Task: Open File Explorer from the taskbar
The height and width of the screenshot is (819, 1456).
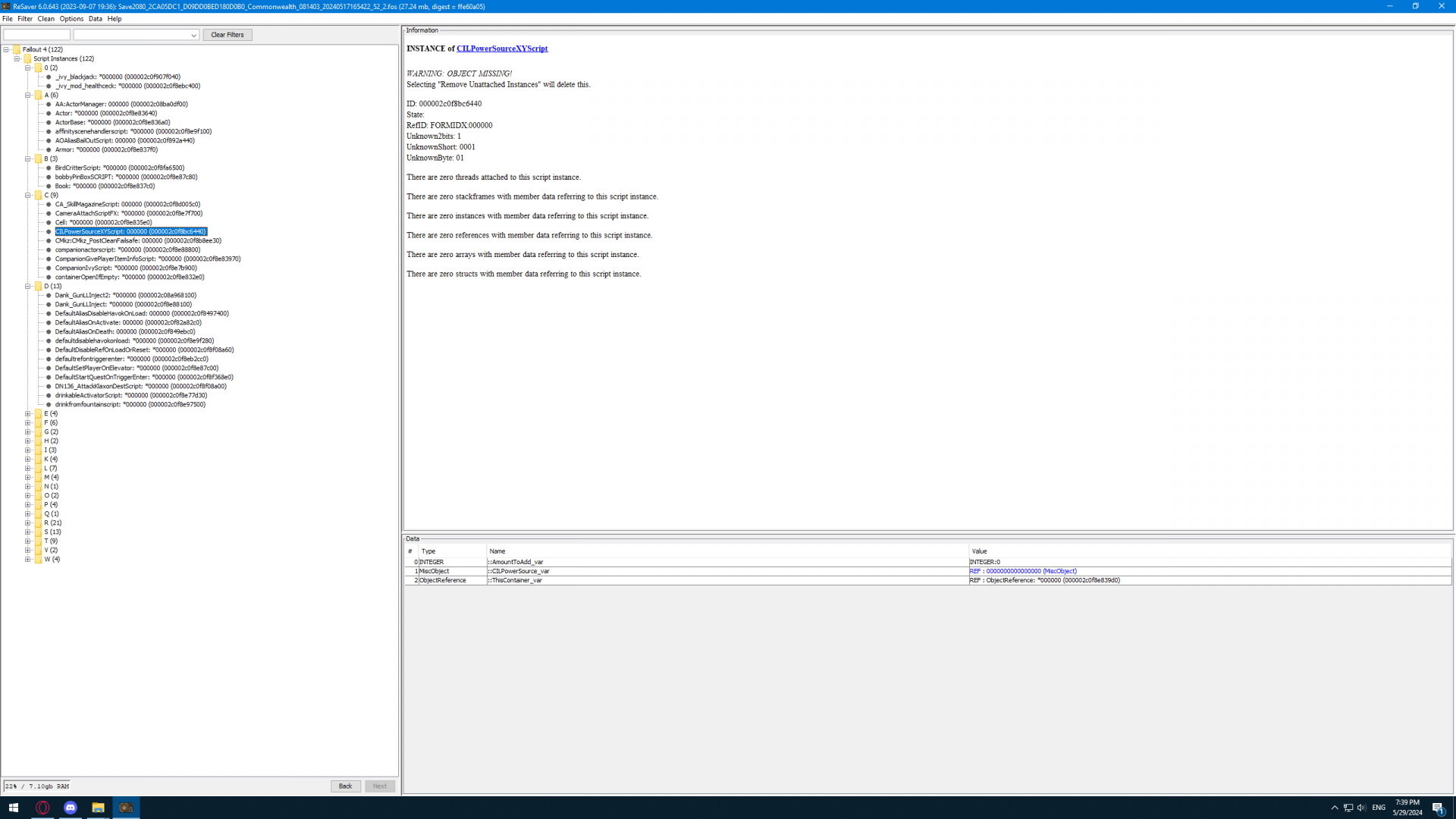Action: [x=98, y=808]
